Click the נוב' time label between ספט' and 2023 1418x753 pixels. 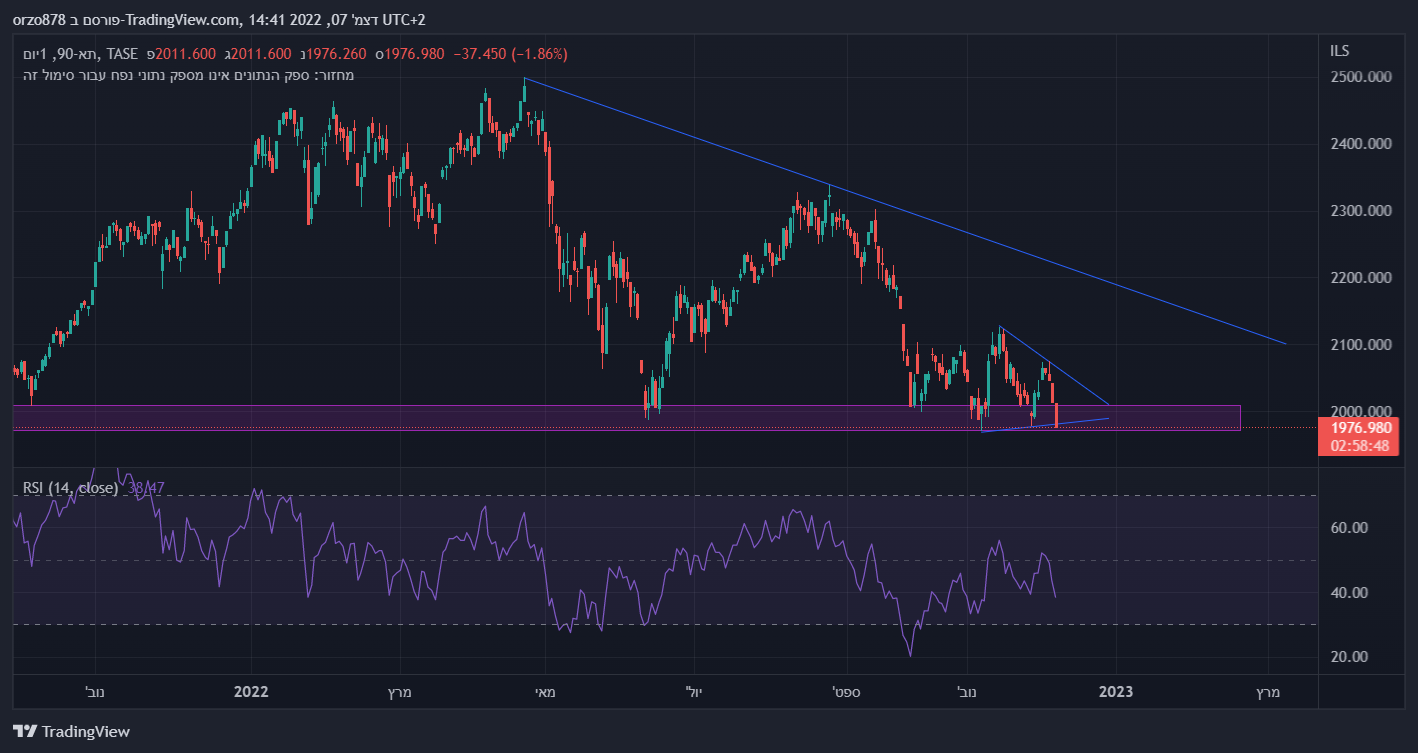(968, 691)
